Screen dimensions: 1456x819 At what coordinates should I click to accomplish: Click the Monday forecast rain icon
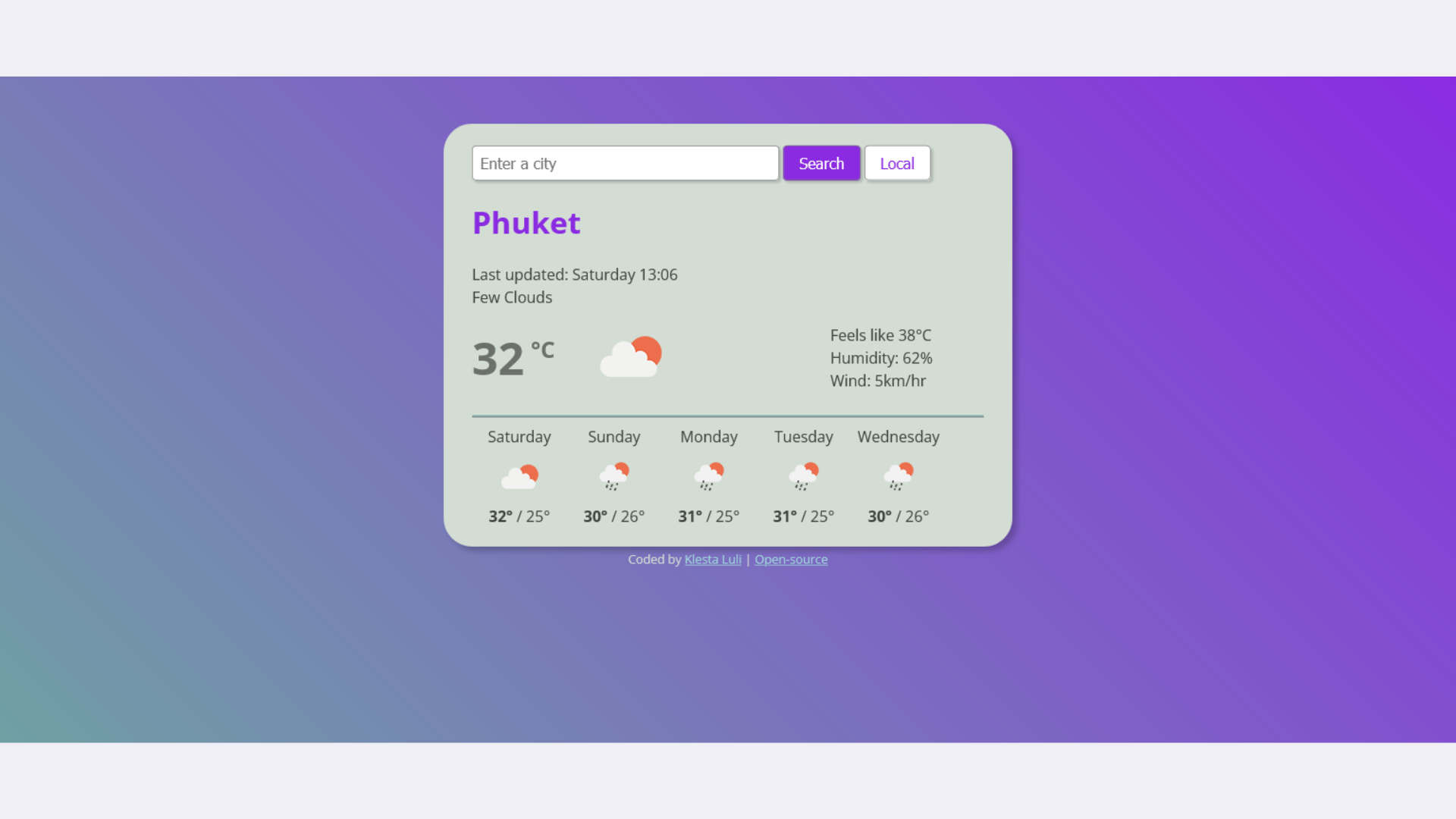tap(709, 476)
